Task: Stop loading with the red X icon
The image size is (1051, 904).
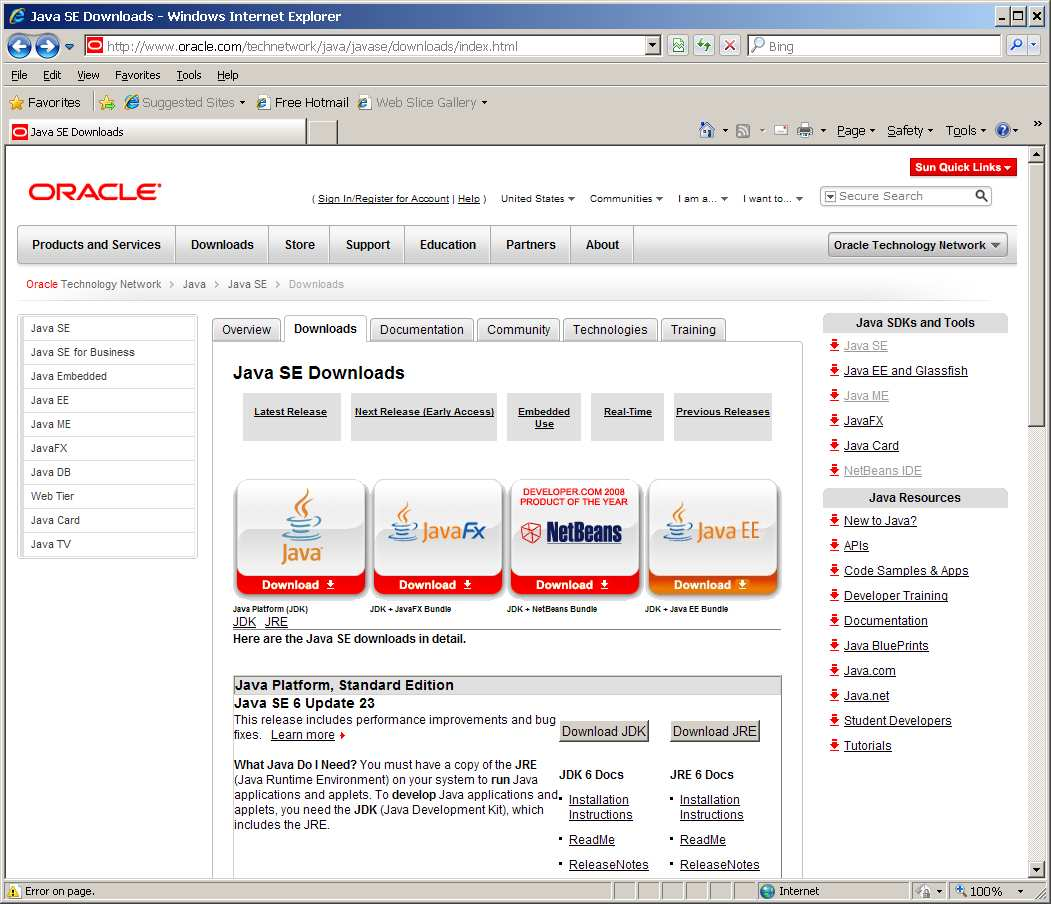Action: coord(729,46)
